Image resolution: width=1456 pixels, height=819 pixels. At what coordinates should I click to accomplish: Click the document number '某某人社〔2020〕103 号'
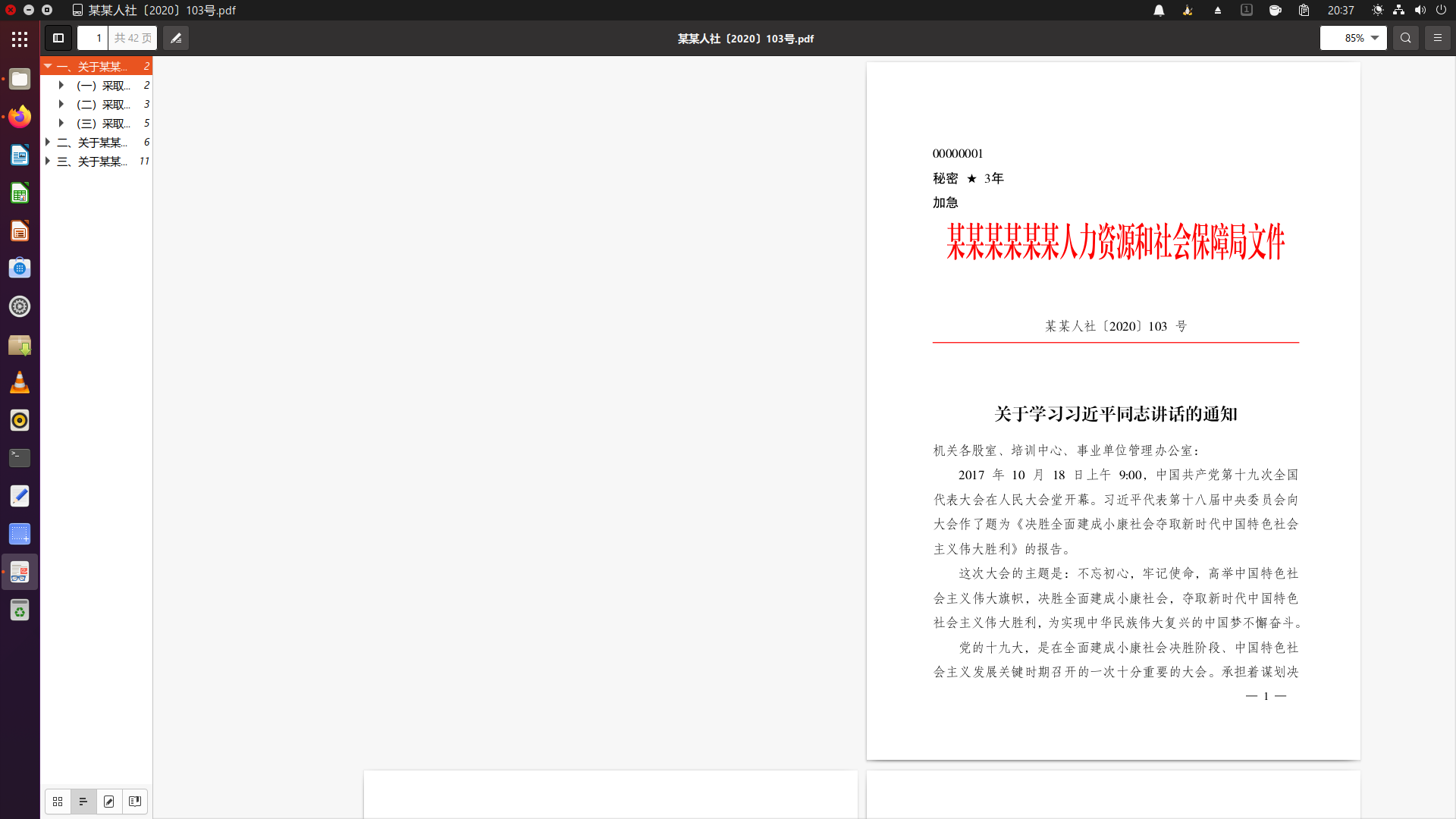pyautogui.click(x=1116, y=326)
